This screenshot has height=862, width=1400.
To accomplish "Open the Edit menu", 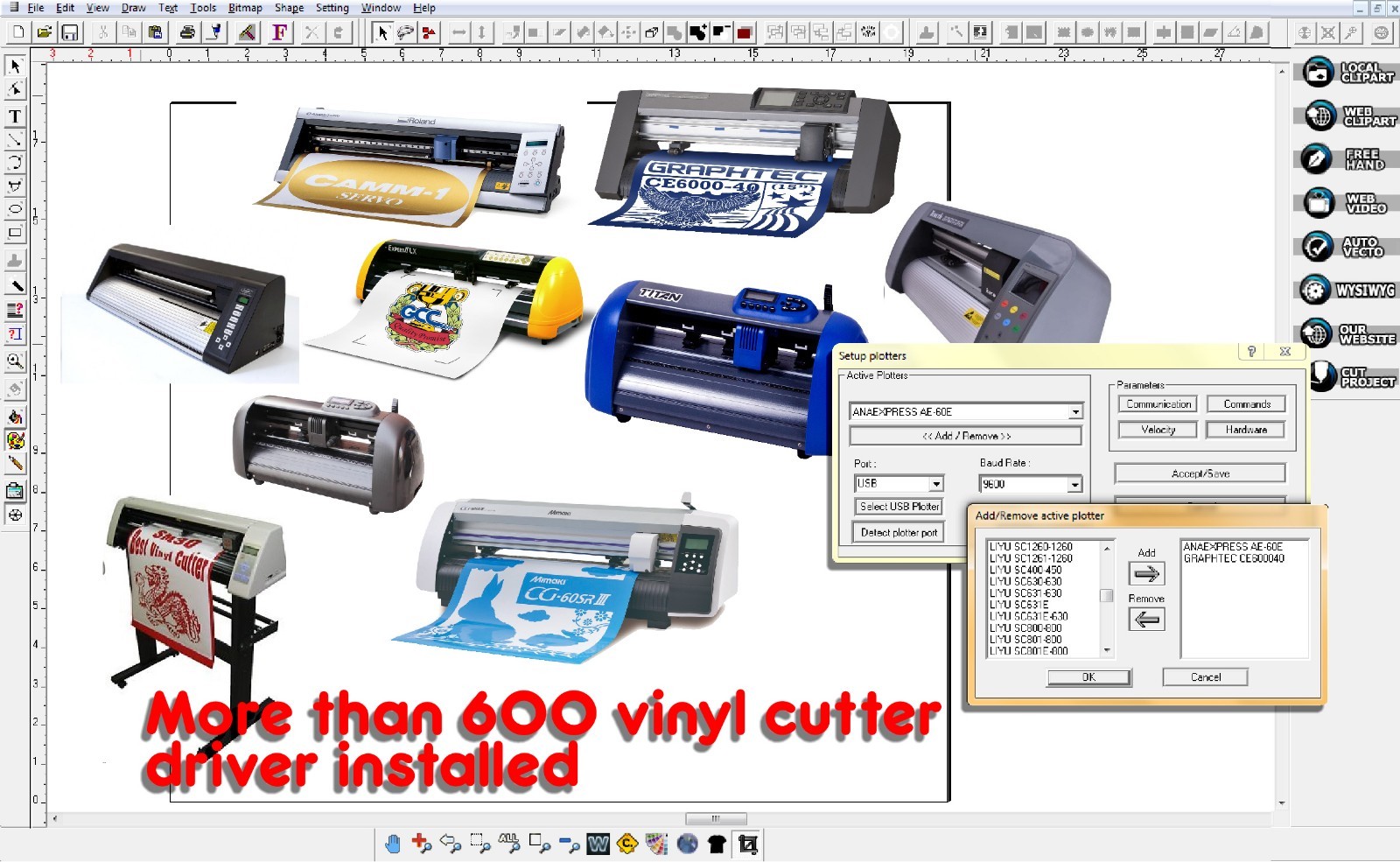I will (66, 8).
